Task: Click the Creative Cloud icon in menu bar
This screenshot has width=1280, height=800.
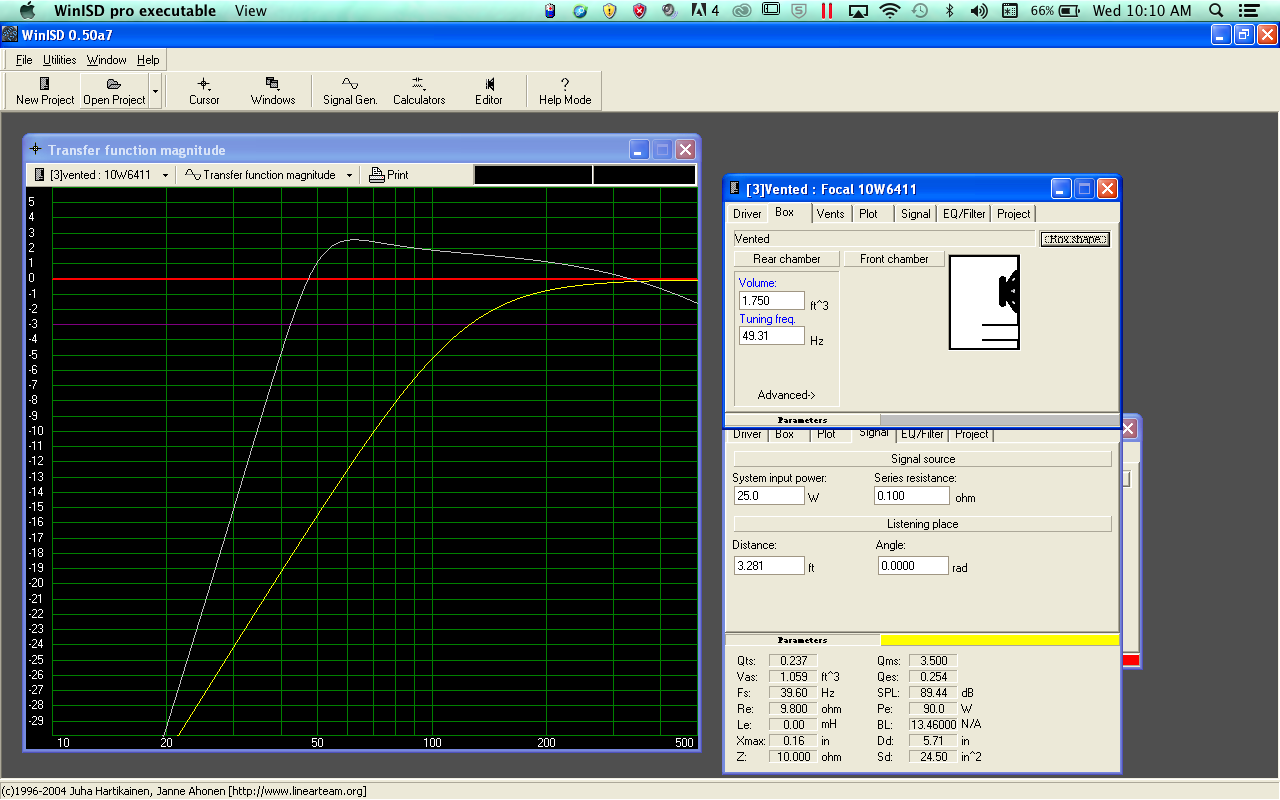Action: click(742, 11)
